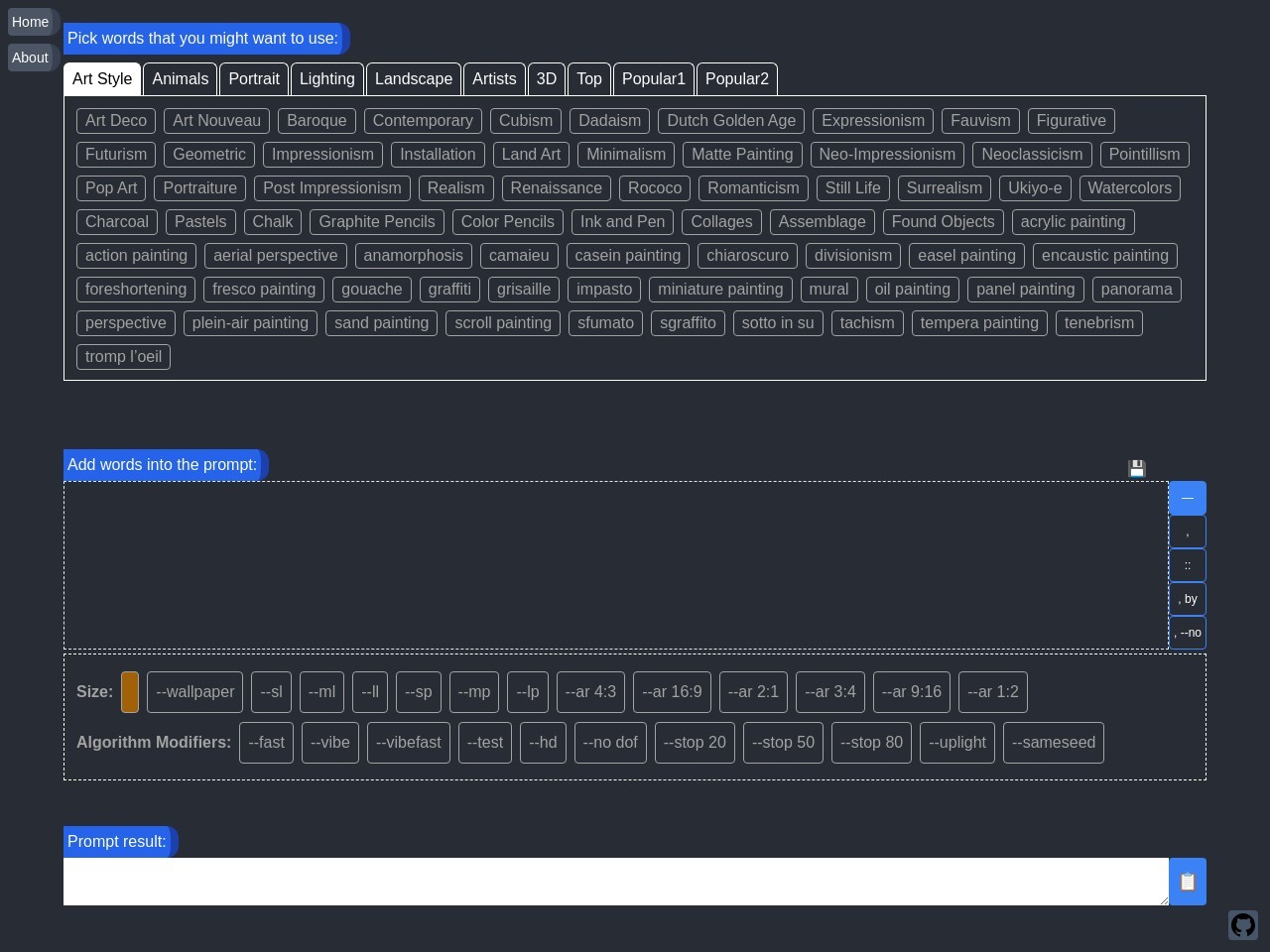Select the space separator button
Image resolution: width=1270 pixels, height=952 pixels.
1188,498
